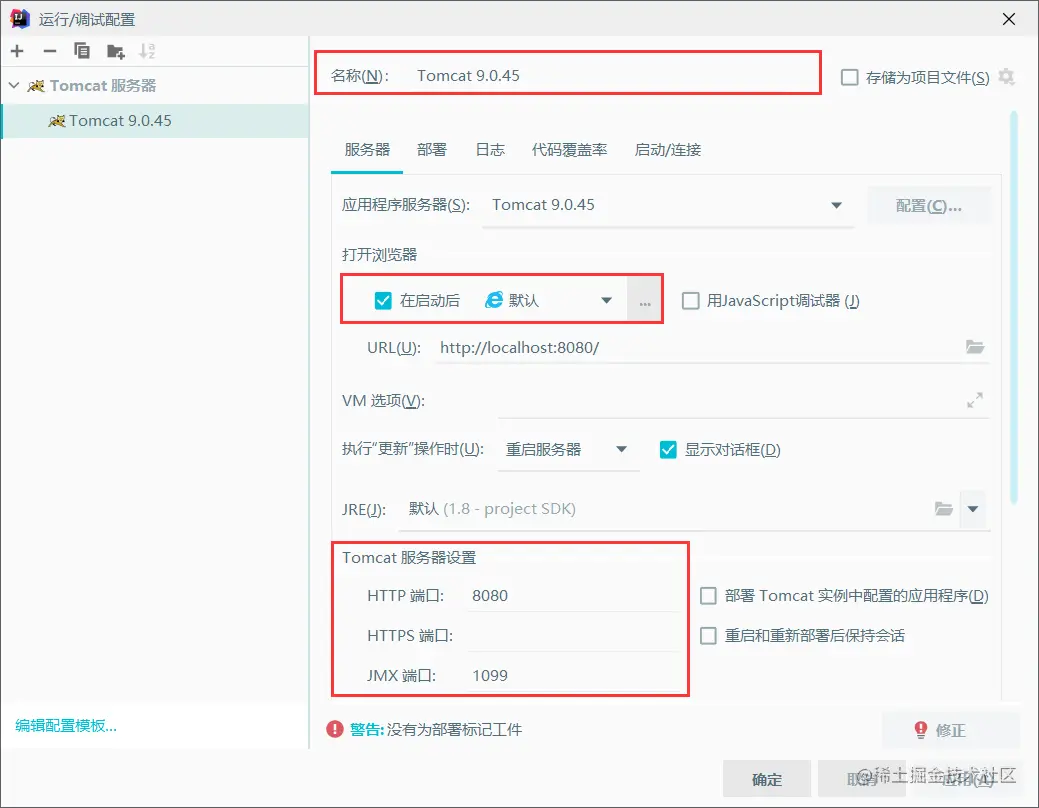Screen dimensions: 1039x808
Task: Create new folder using folder-plus icon
Action: 115,51
